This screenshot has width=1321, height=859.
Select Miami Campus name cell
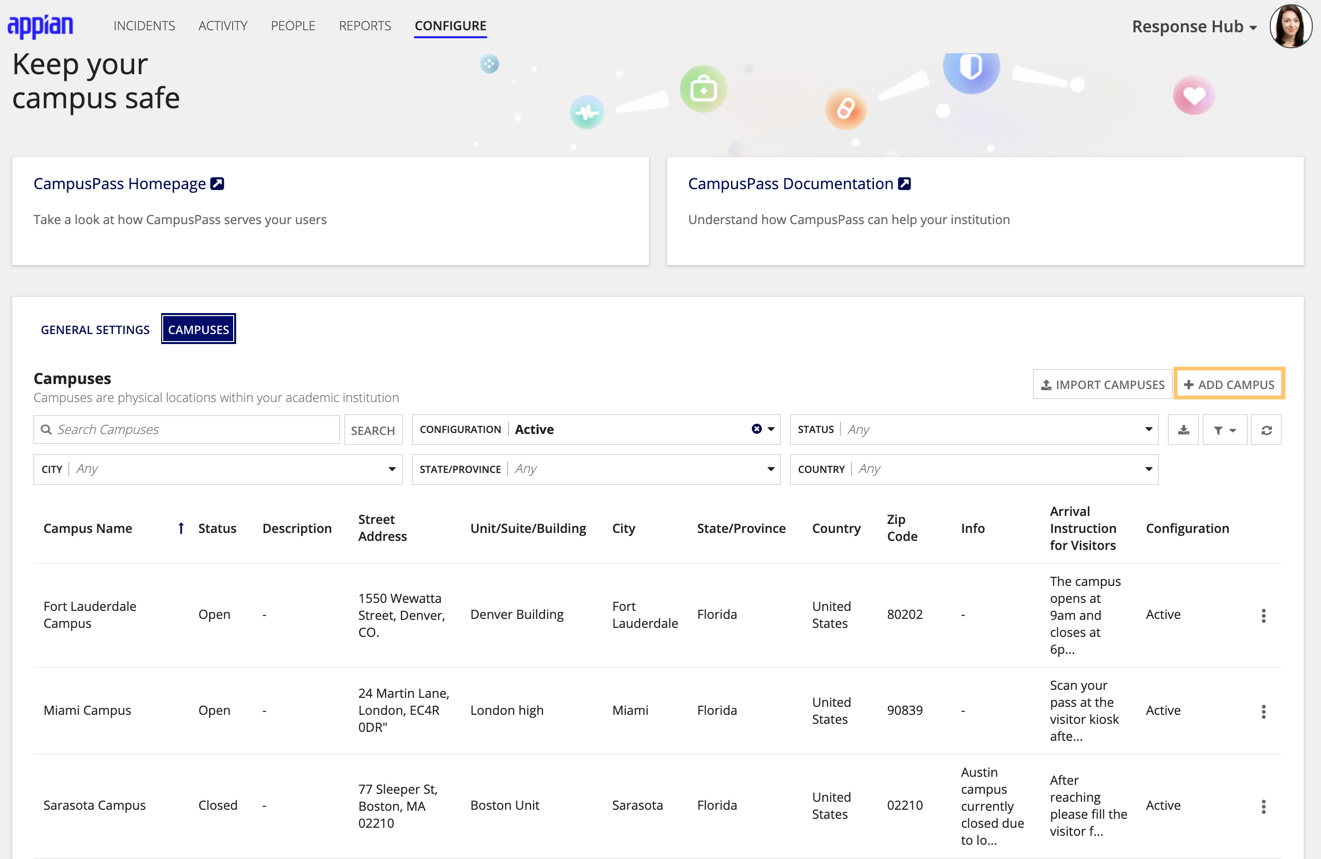(x=87, y=711)
